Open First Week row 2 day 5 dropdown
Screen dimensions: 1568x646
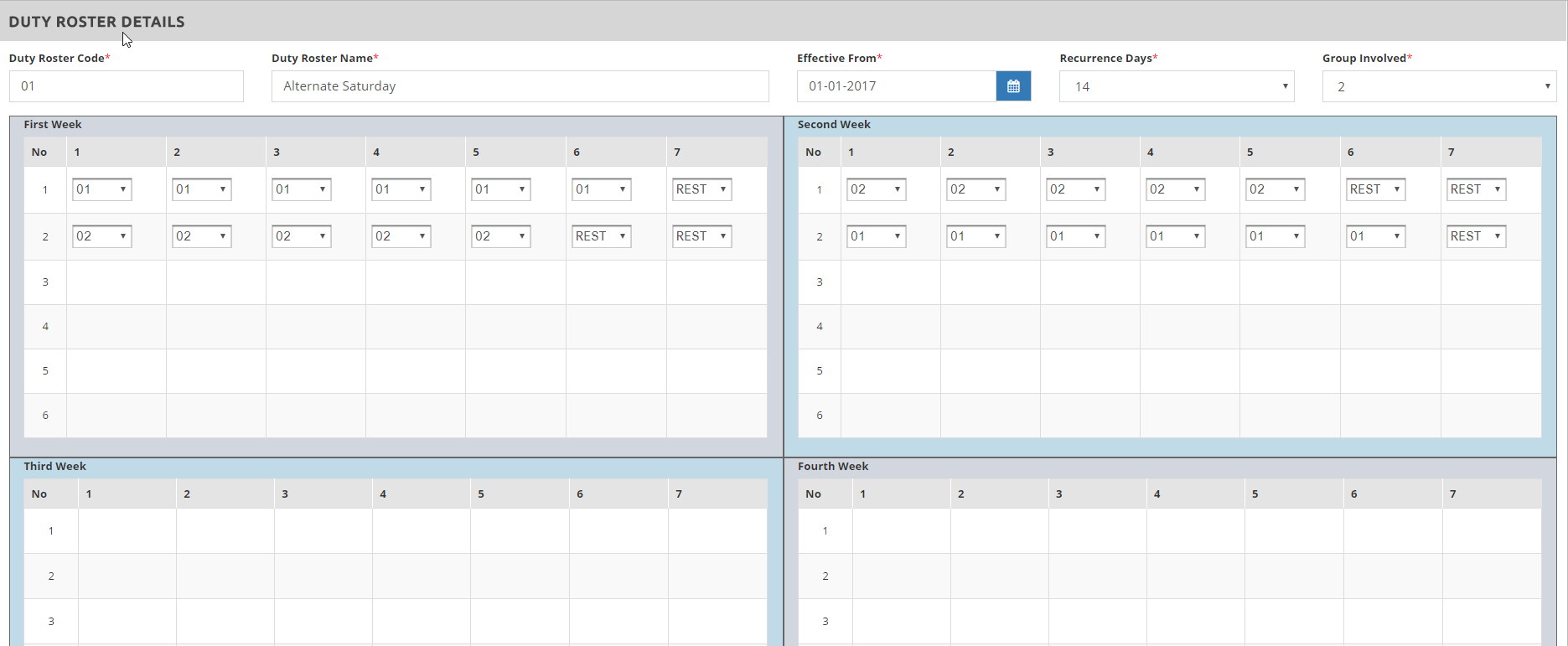click(501, 236)
